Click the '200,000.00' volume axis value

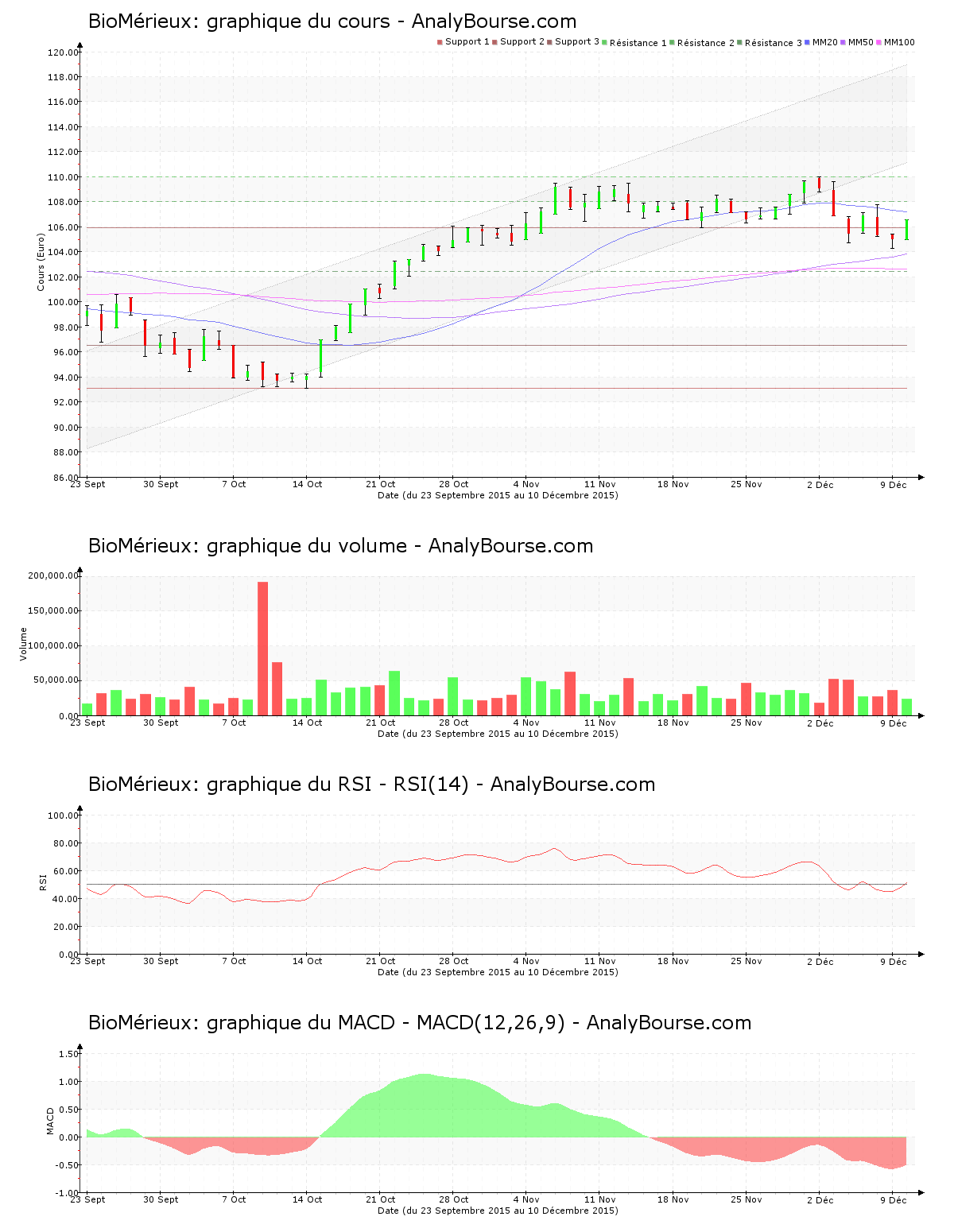[52, 575]
